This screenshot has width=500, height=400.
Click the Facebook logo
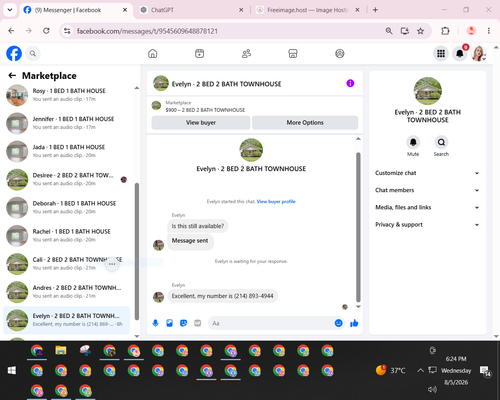click(14, 53)
